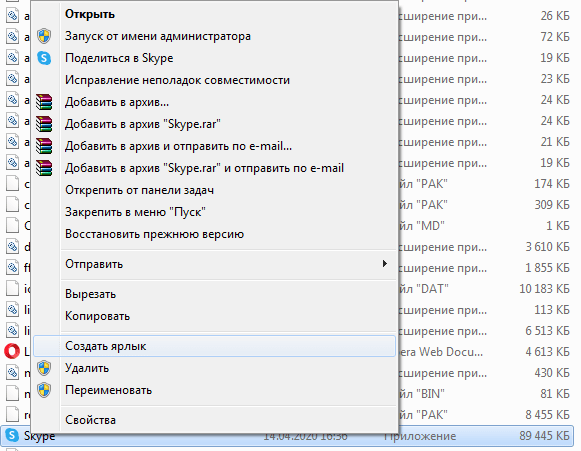Click the 10 183 КБ size value
Screen dimensions: 581x451
pos(544,289)
